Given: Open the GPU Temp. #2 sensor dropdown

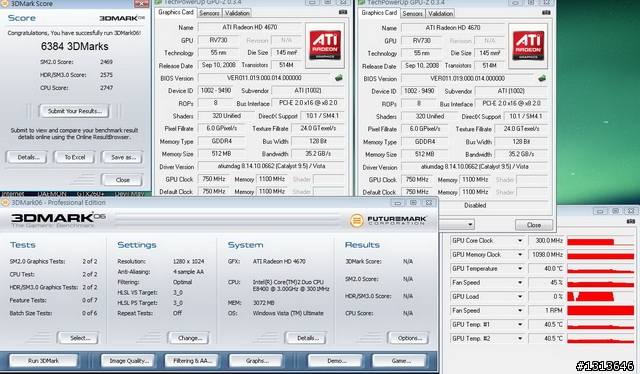Looking at the screenshot, I should [x=520, y=338].
